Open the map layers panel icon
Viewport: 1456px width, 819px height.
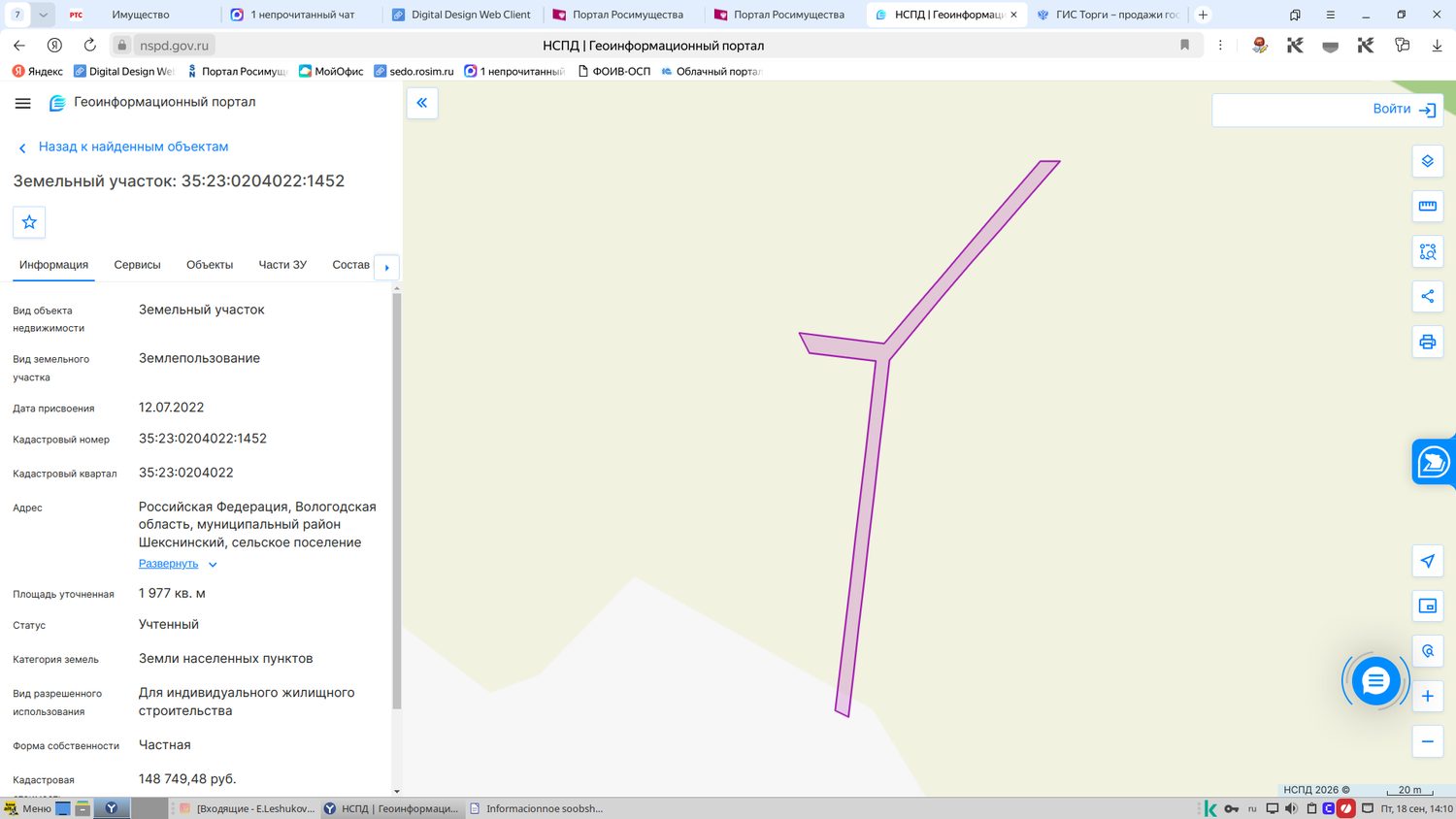click(x=1427, y=161)
